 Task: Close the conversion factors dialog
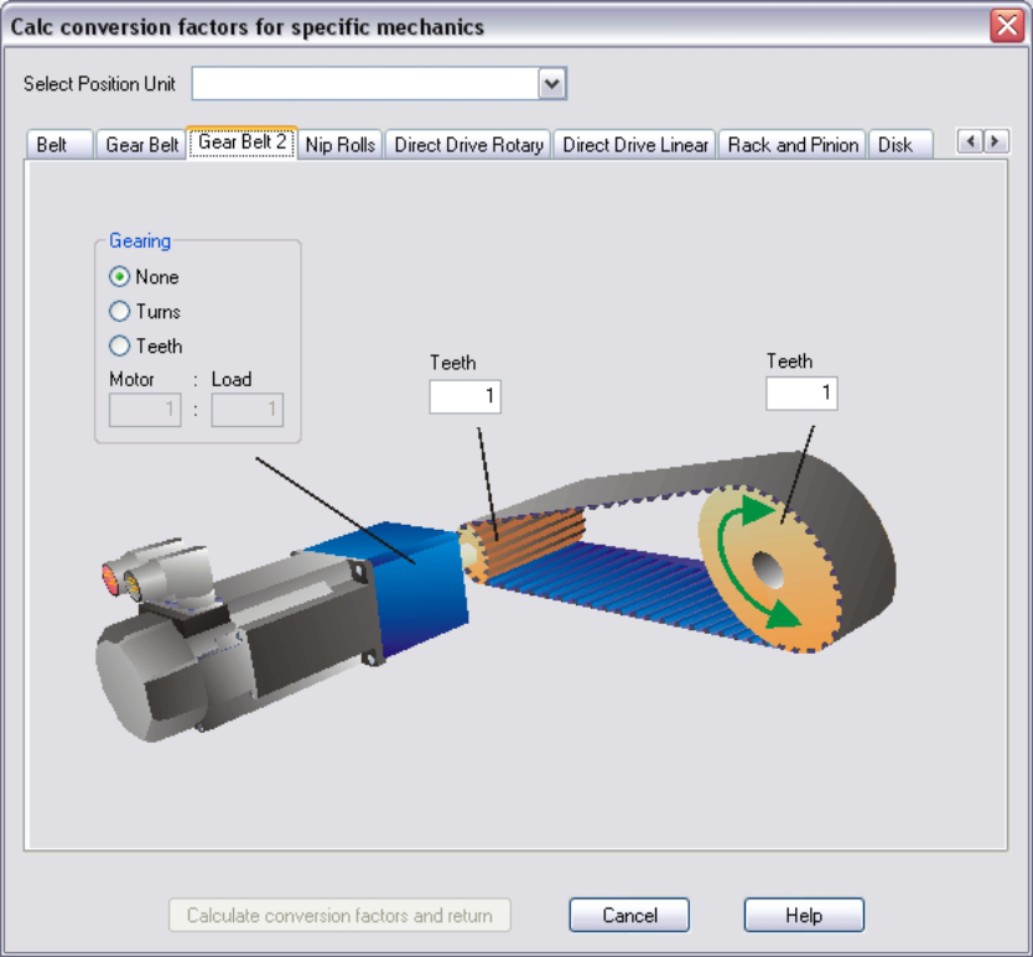tap(1006, 26)
